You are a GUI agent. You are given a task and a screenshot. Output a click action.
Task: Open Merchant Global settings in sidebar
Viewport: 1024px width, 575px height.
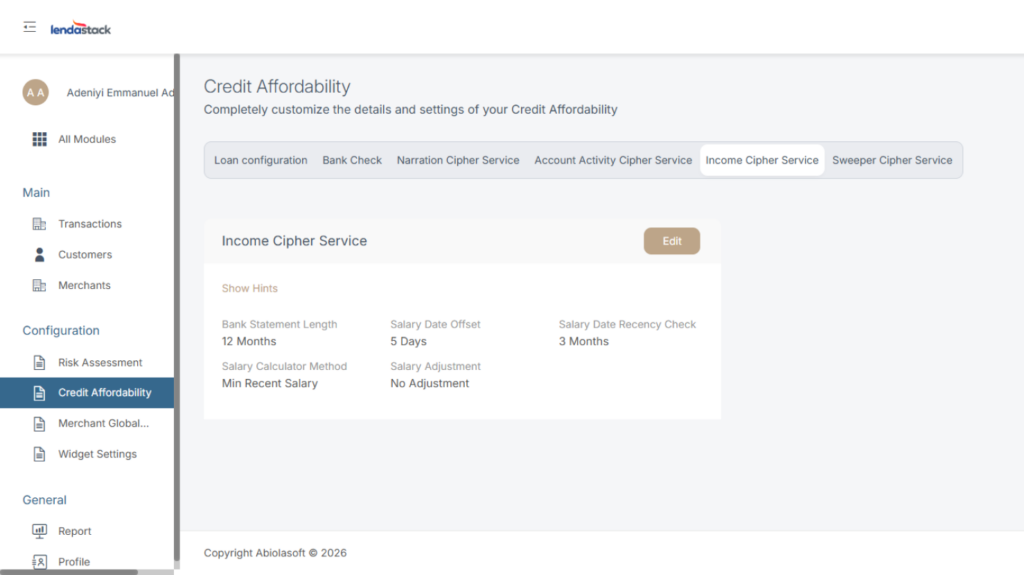tap(103, 424)
